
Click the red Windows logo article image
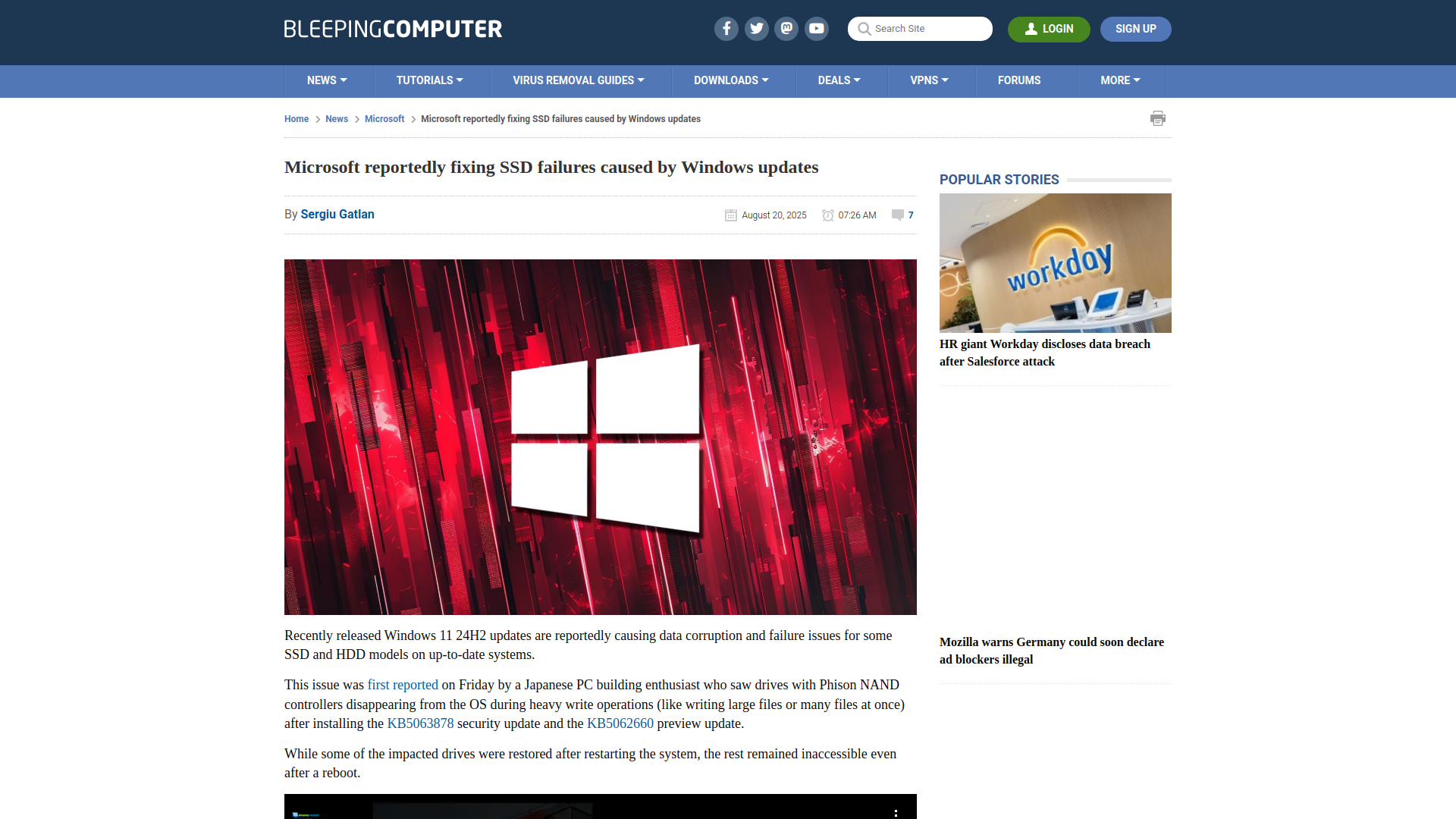(x=600, y=437)
